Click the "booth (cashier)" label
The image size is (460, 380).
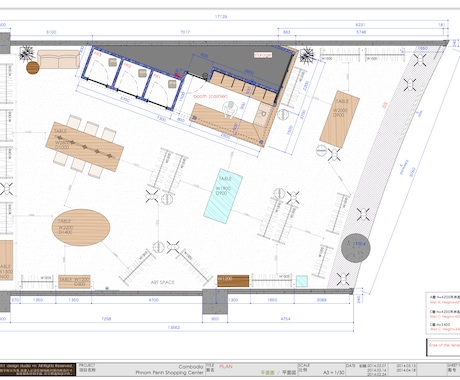(x=210, y=96)
